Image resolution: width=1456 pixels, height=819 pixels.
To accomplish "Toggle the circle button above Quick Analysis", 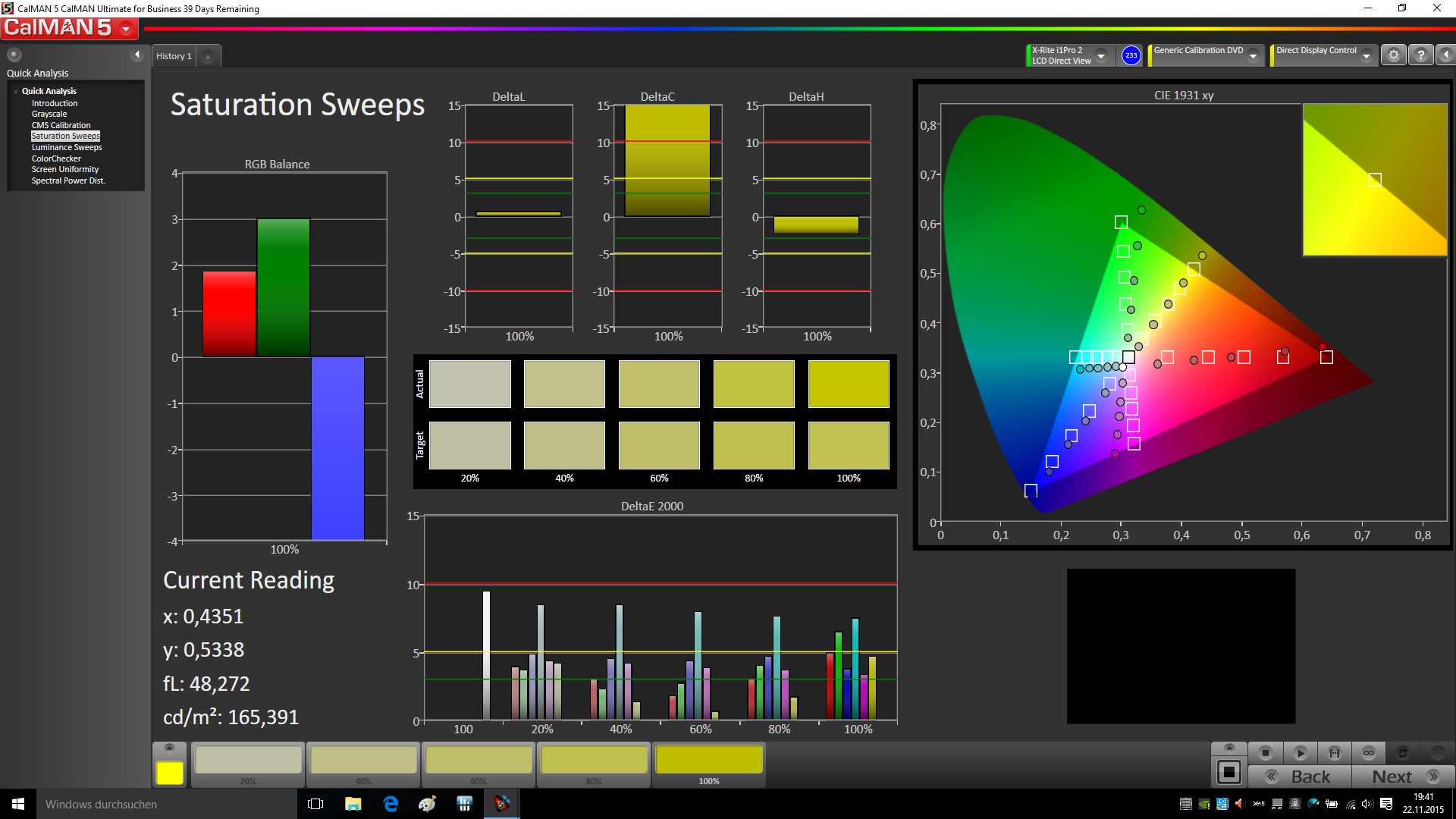I will click(x=14, y=55).
